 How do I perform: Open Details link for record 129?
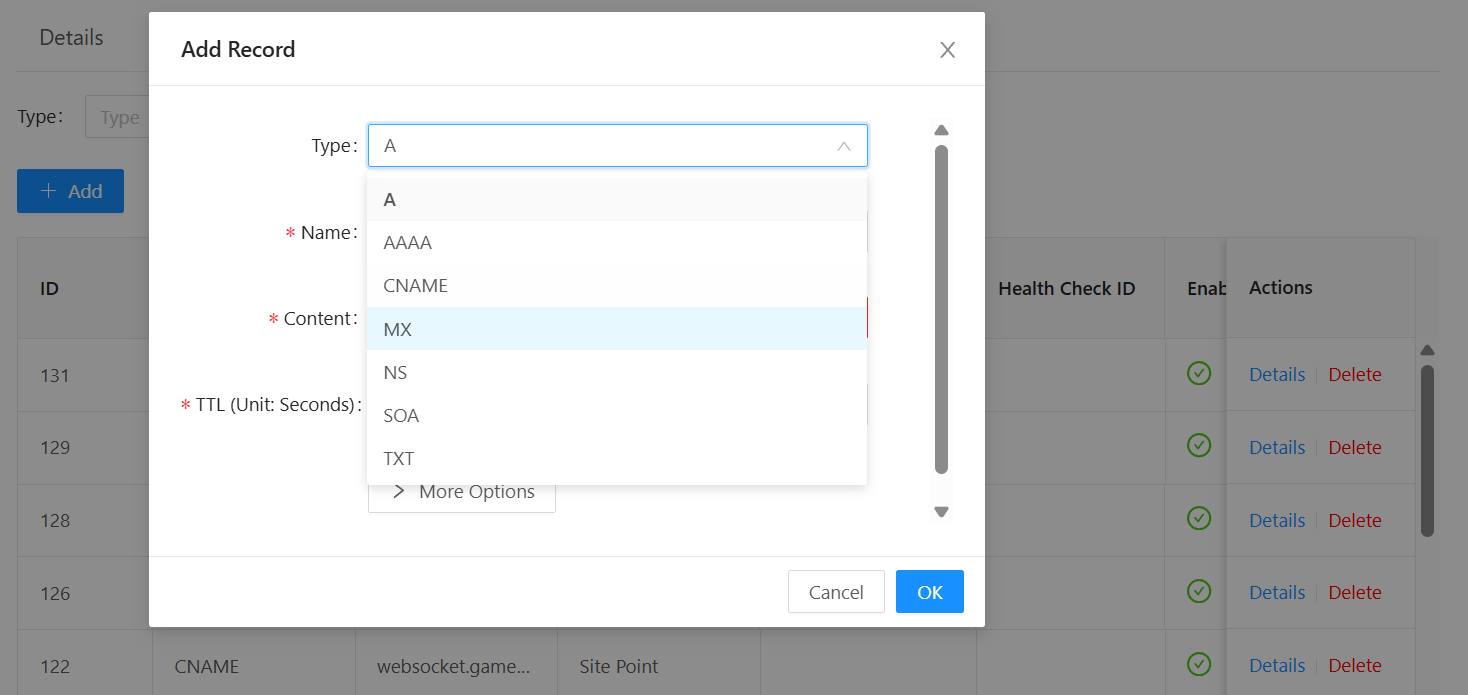(1277, 447)
